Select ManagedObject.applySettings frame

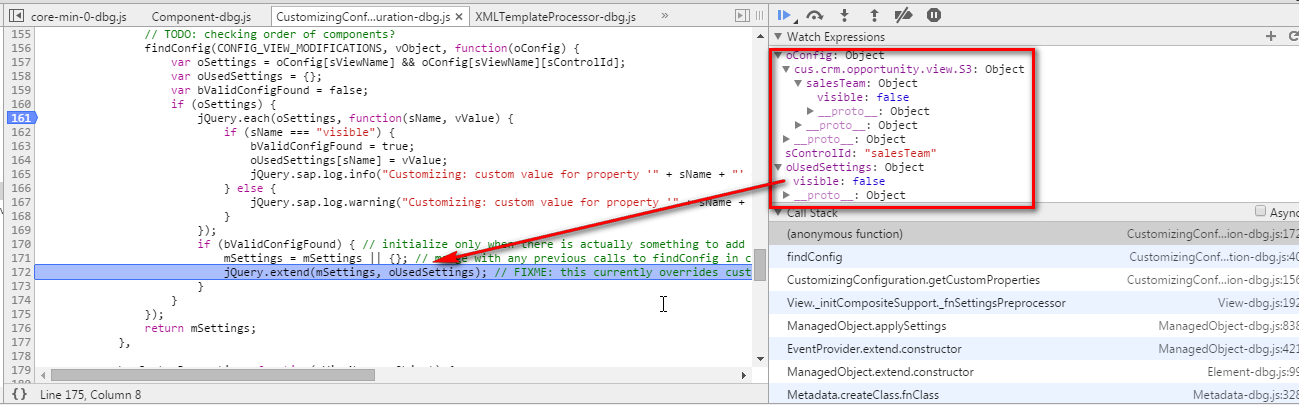[x=1034, y=326]
